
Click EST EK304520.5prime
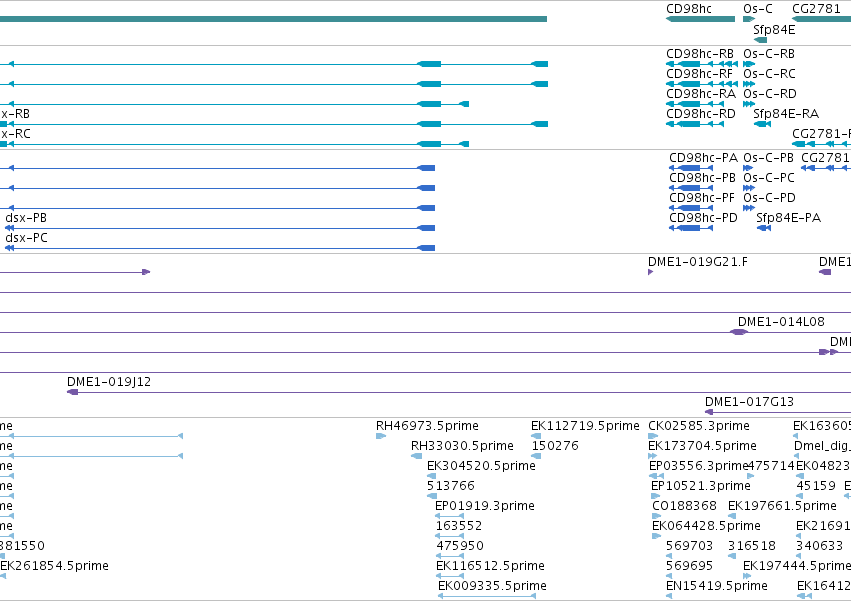tap(481, 466)
